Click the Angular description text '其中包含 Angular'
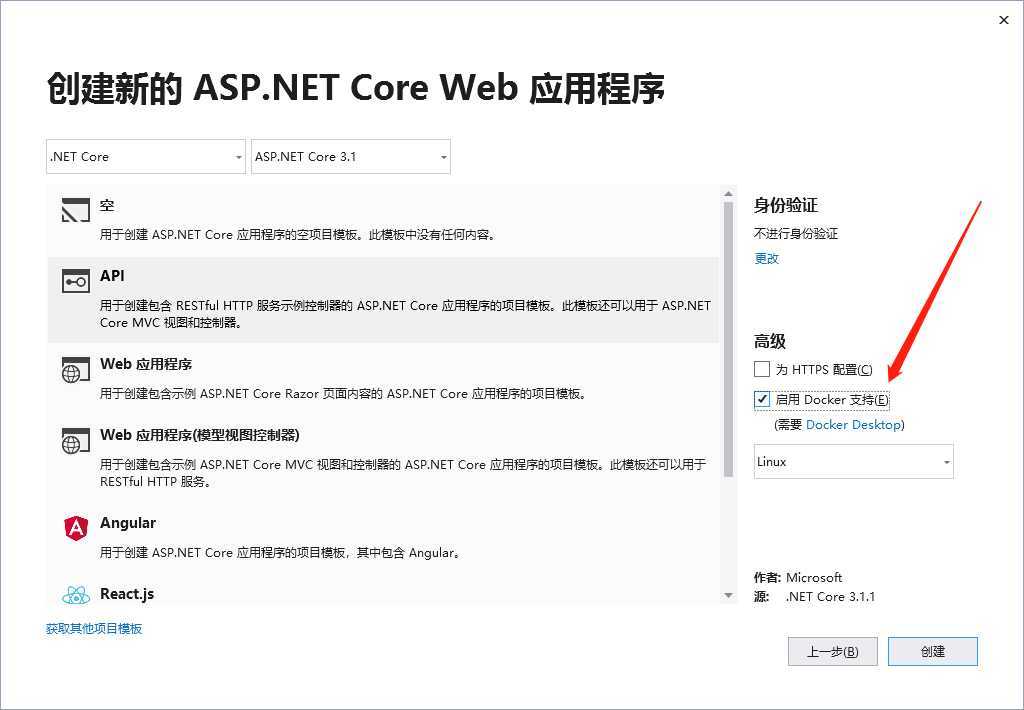This screenshot has width=1024, height=710. click(408, 553)
